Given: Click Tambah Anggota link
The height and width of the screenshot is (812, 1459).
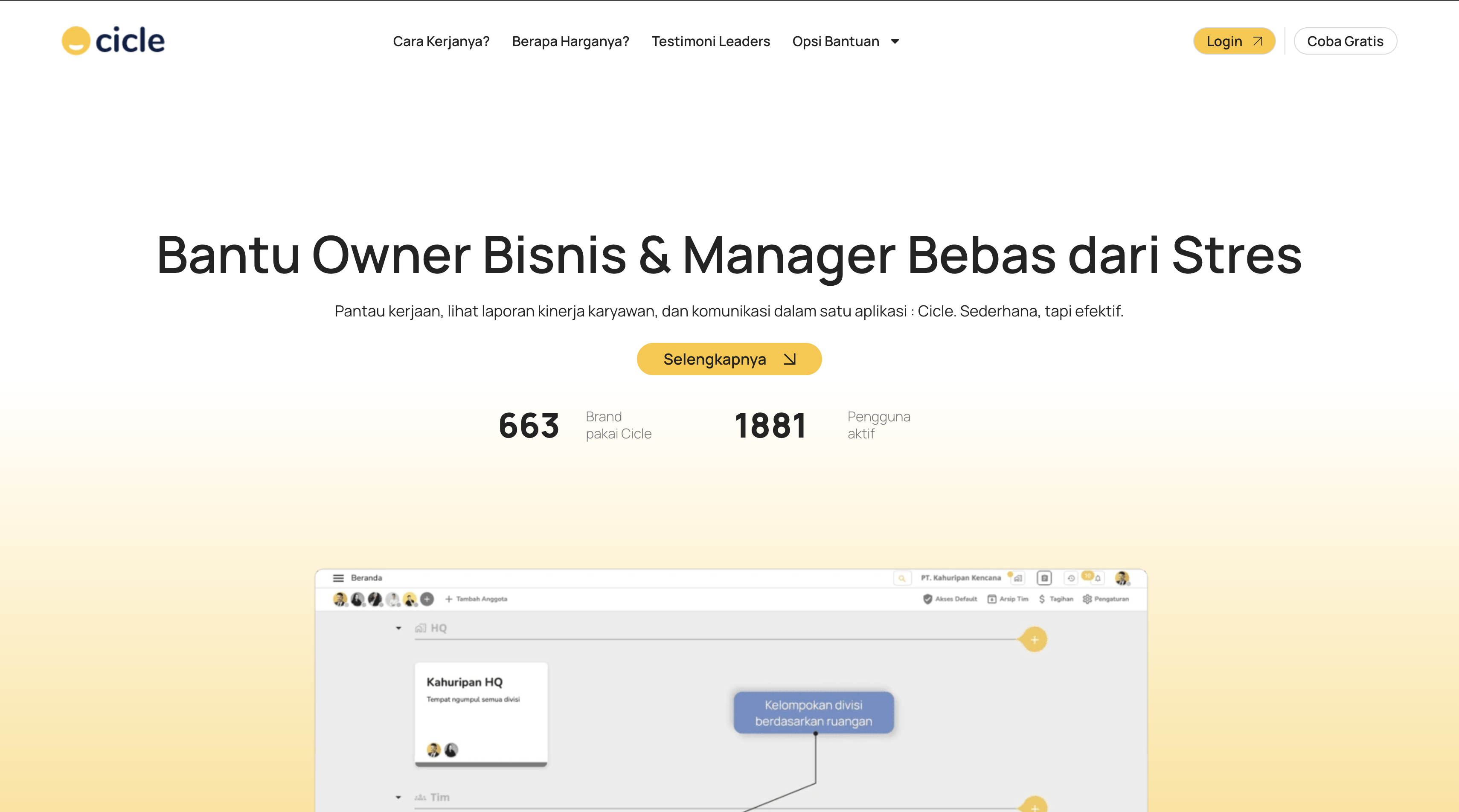Looking at the screenshot, I should pyautogui.click(x=476, y=598).
